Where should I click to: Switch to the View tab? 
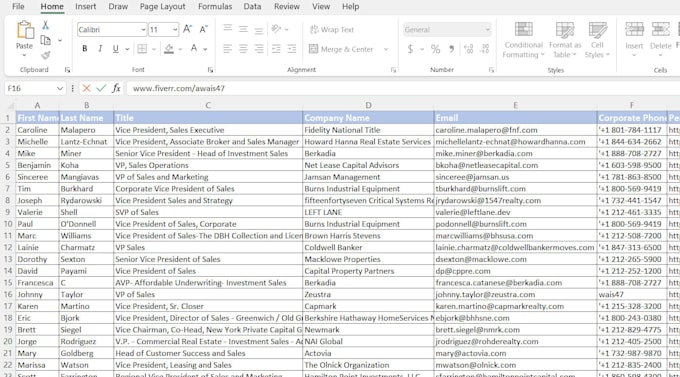coord(321,7)
